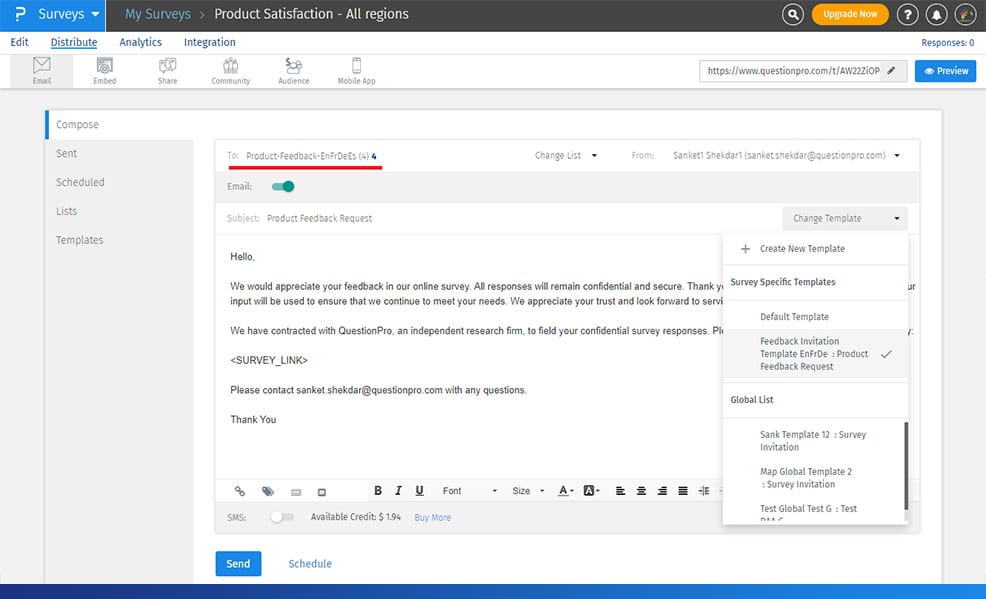
Task: Click the Preview button
Action: (x=945, y=71)
